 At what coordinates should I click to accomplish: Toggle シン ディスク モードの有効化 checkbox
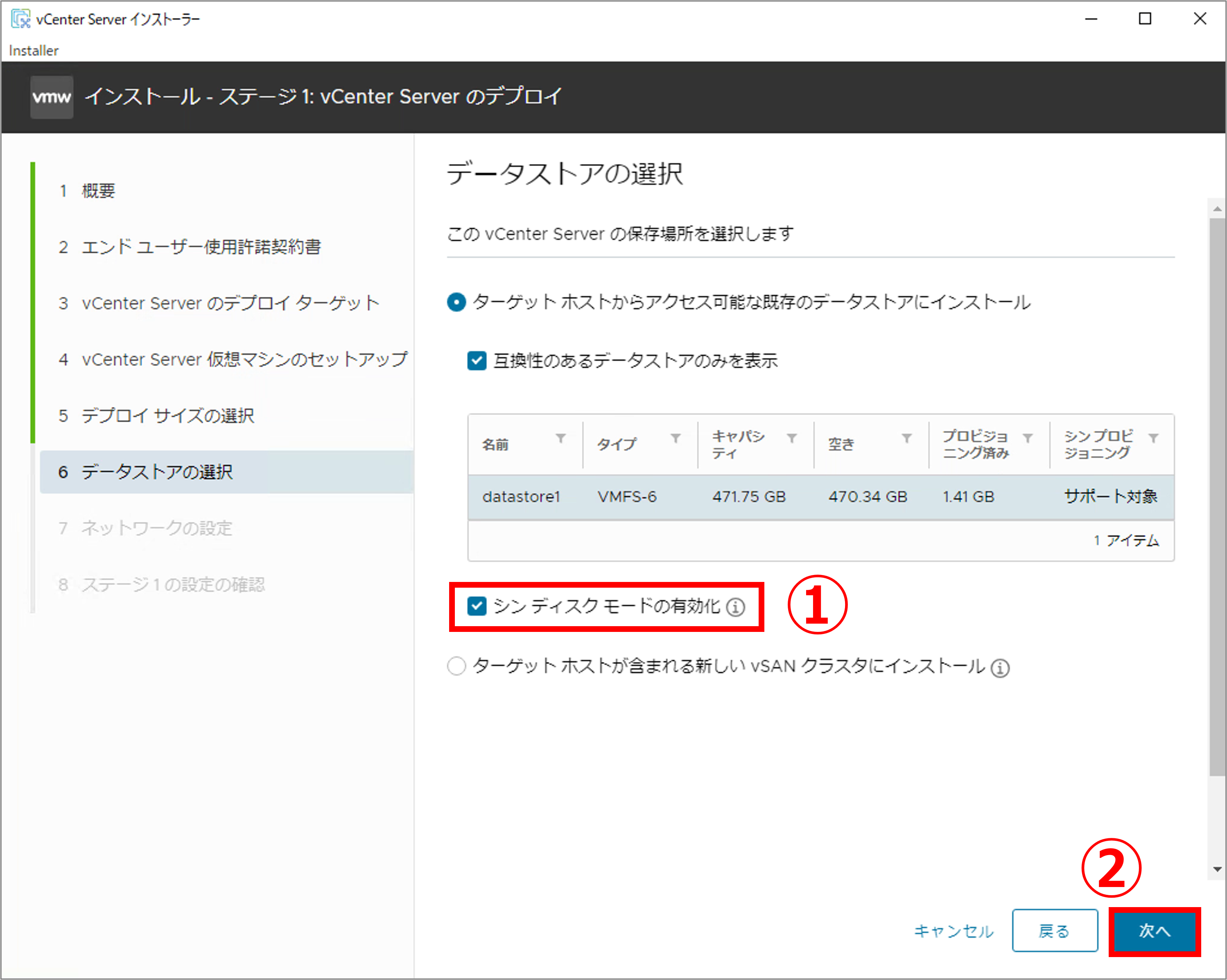[477, 606]
